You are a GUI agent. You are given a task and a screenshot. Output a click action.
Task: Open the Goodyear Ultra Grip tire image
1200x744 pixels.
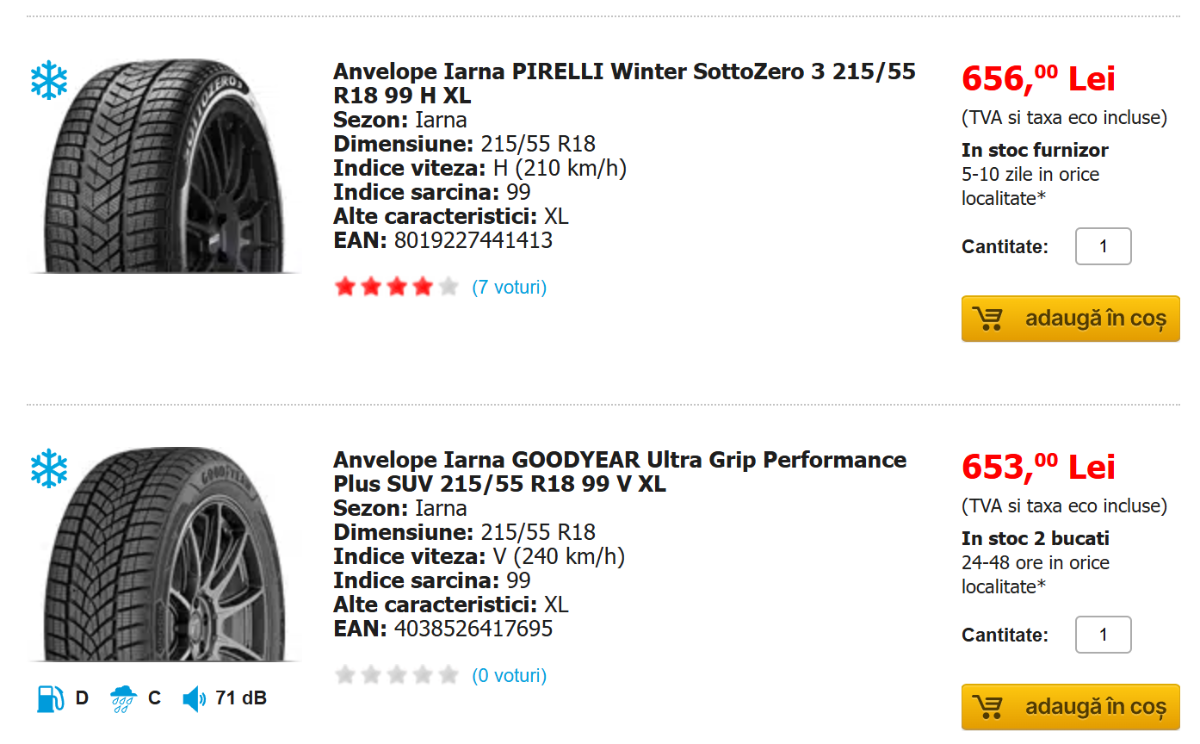point(165,554)
